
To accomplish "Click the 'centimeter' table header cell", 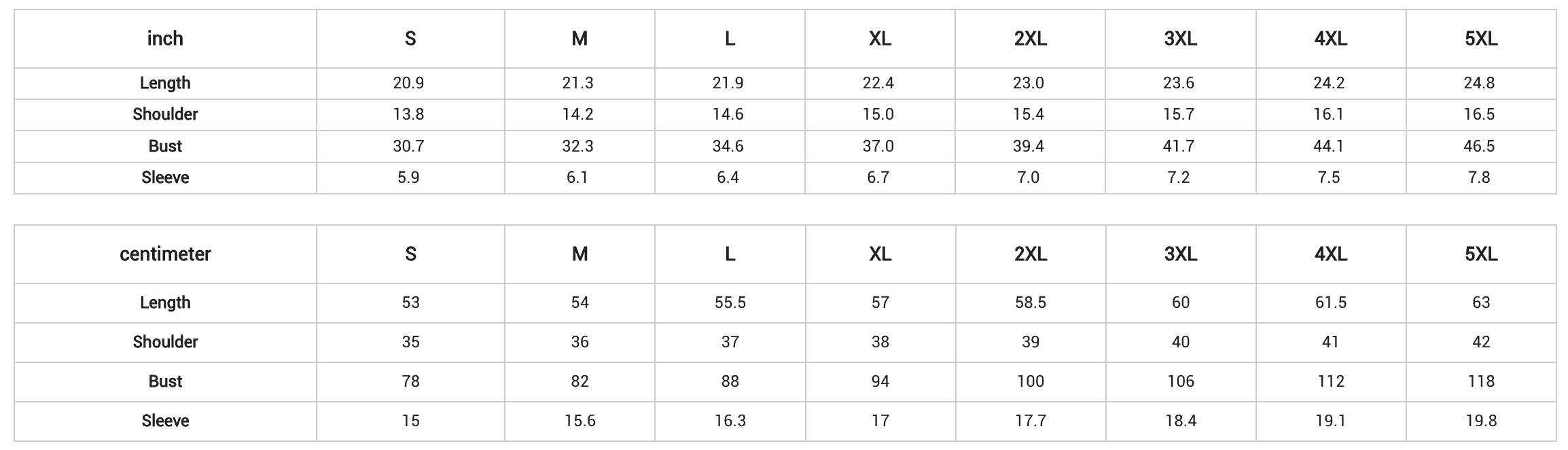I will click(x=165, y=254).
